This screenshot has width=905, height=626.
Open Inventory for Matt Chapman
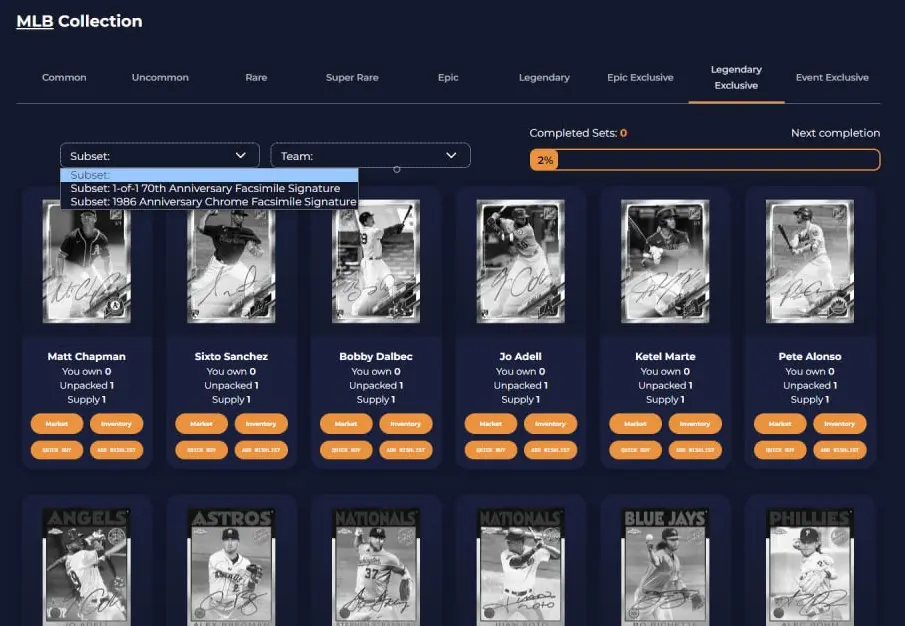(117, 423)
